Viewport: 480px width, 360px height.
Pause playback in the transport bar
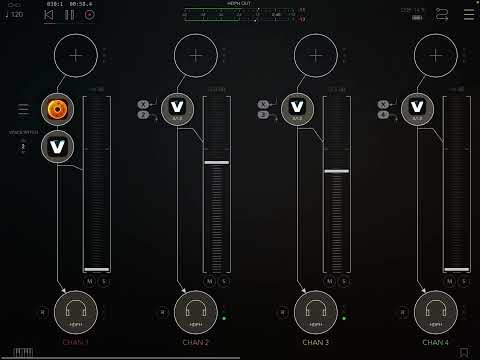[70, 15]
